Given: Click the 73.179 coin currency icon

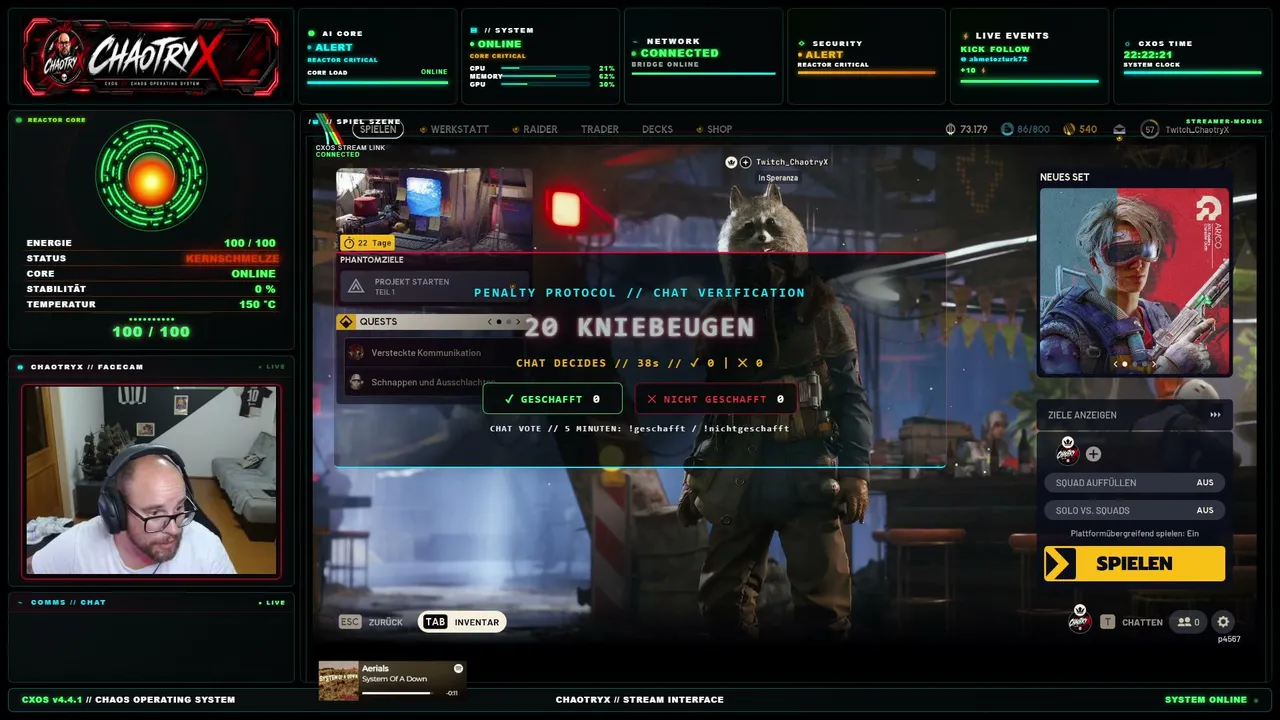Looking at the screenshot, I should tap(950, 129).
